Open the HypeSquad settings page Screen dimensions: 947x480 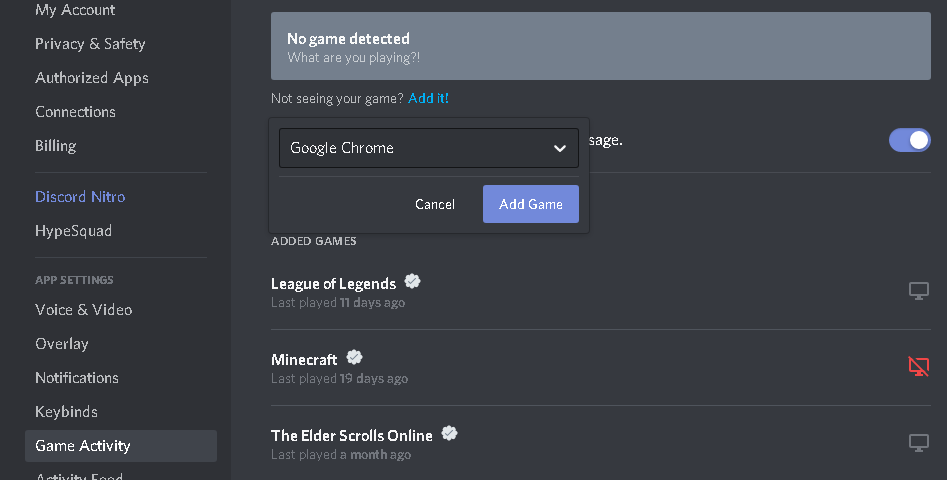[73, 231]
